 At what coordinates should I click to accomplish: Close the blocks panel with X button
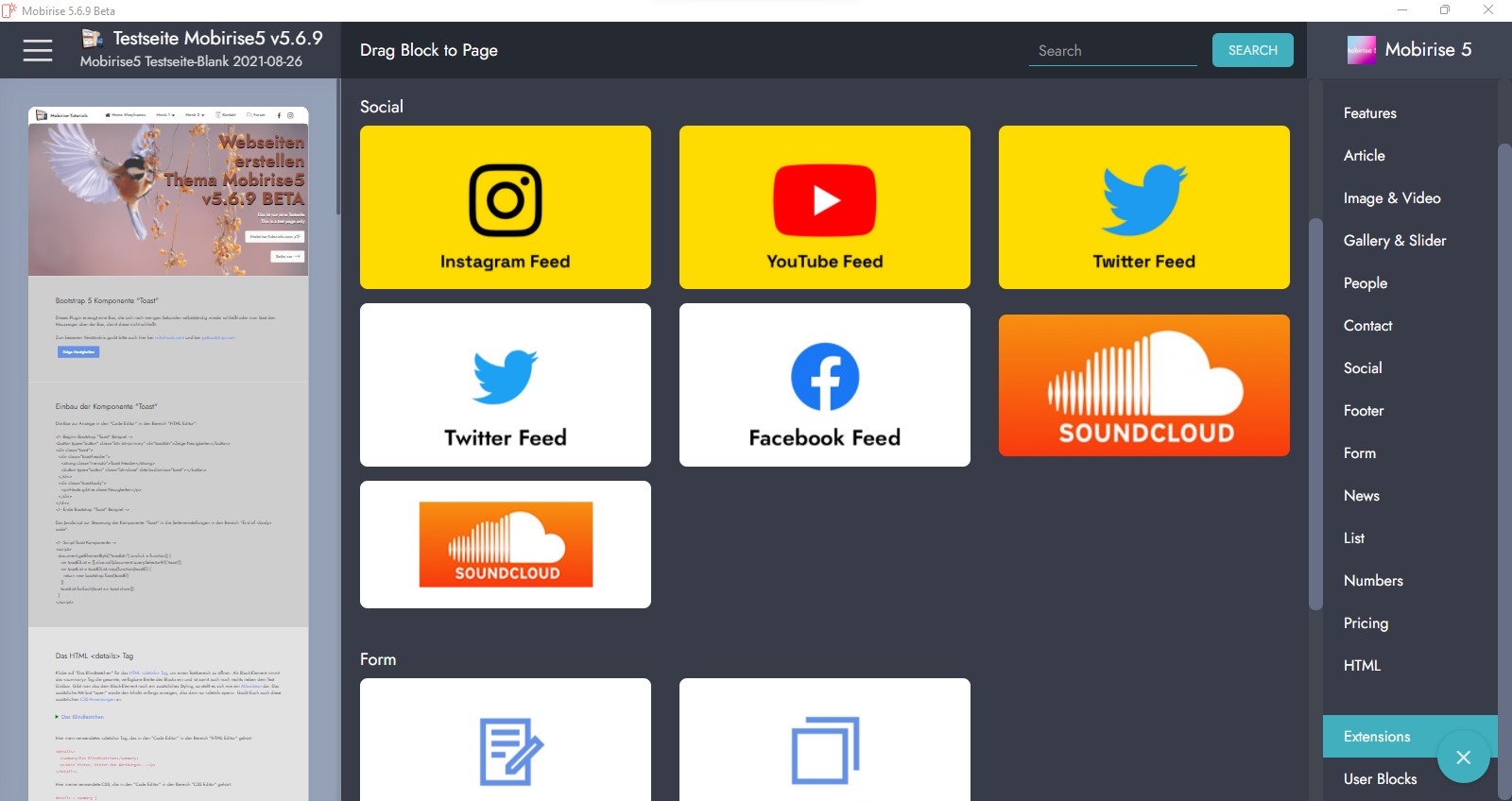click(x=1463, y=757)
